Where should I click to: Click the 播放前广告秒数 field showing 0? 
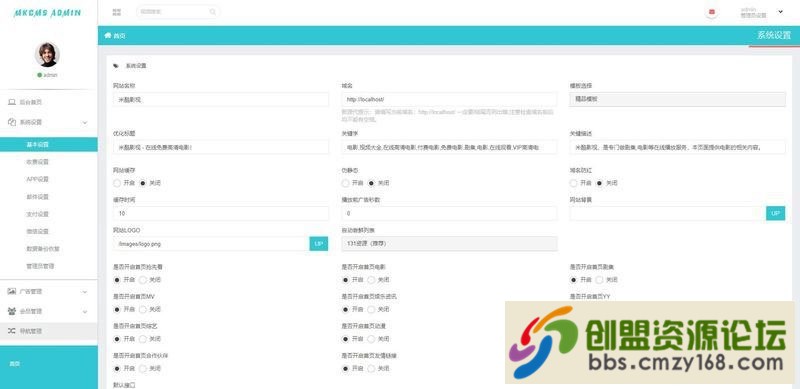[449, 213]
